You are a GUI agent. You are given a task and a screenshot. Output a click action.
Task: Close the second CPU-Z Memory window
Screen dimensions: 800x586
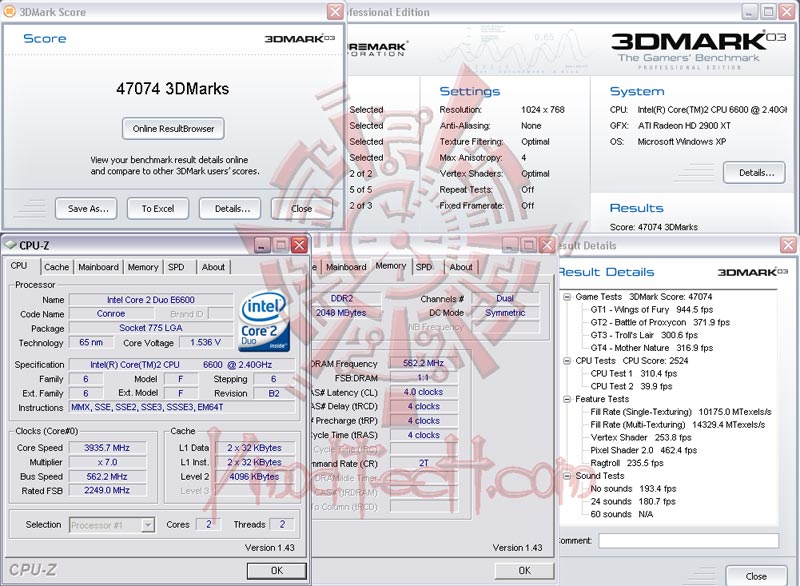click(547, 245)
